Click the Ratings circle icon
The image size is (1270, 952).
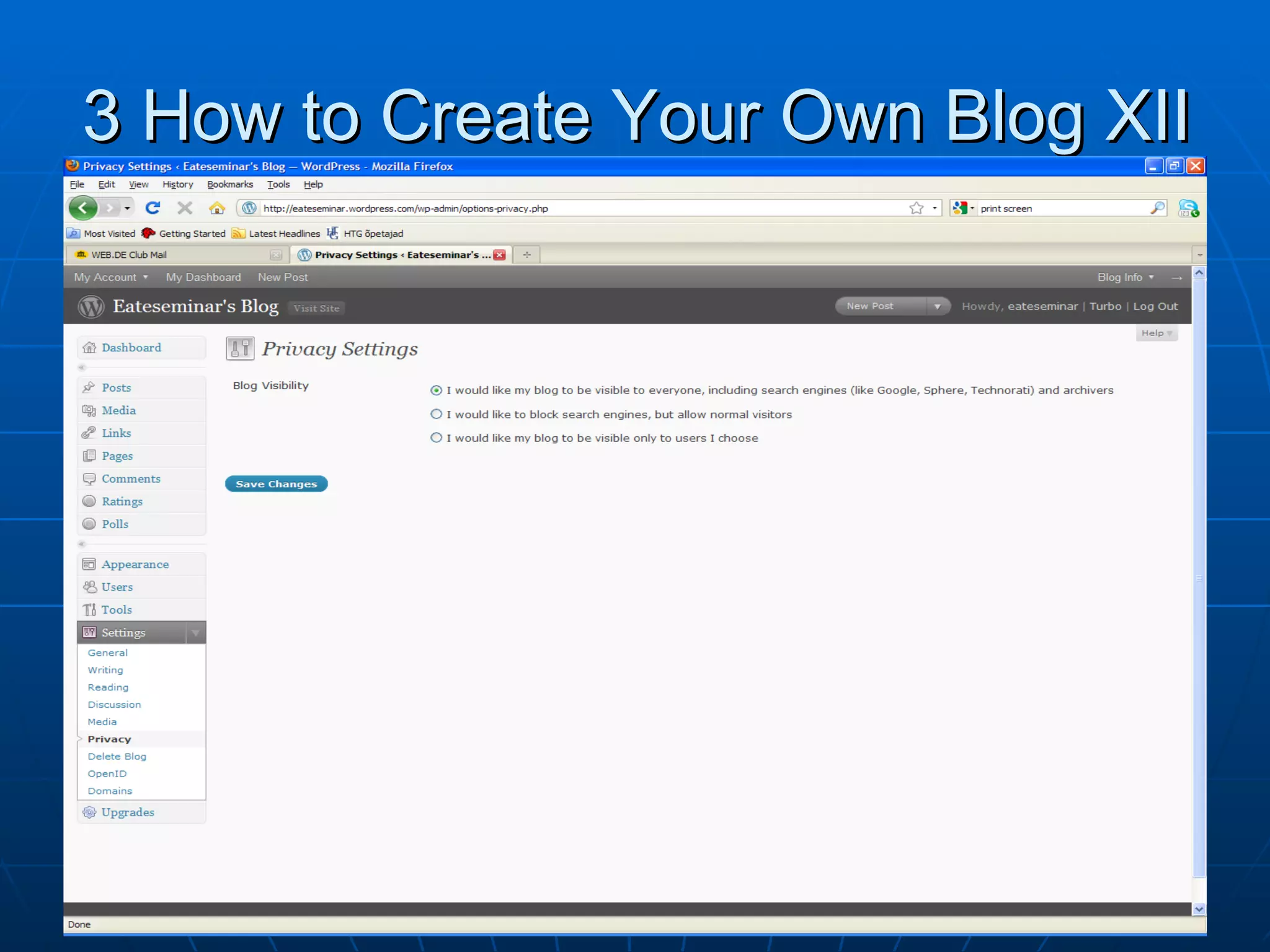tap(89, 501)
